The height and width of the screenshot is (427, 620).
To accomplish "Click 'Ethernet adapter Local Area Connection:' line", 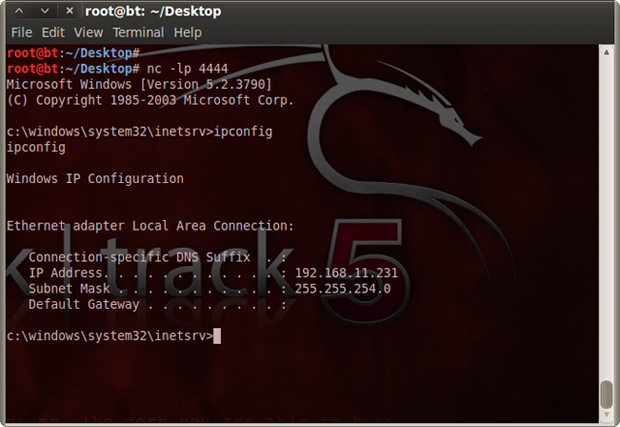I will (150, 226).
